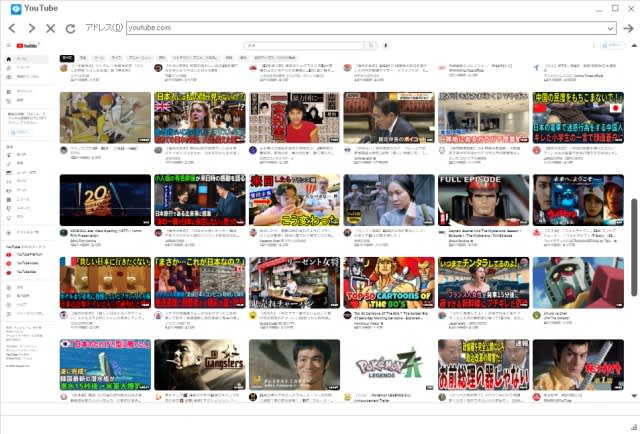Click the scrollbar down arrow
The height and width of the screenshot is (434, 640).
click(x=634, y=396)
